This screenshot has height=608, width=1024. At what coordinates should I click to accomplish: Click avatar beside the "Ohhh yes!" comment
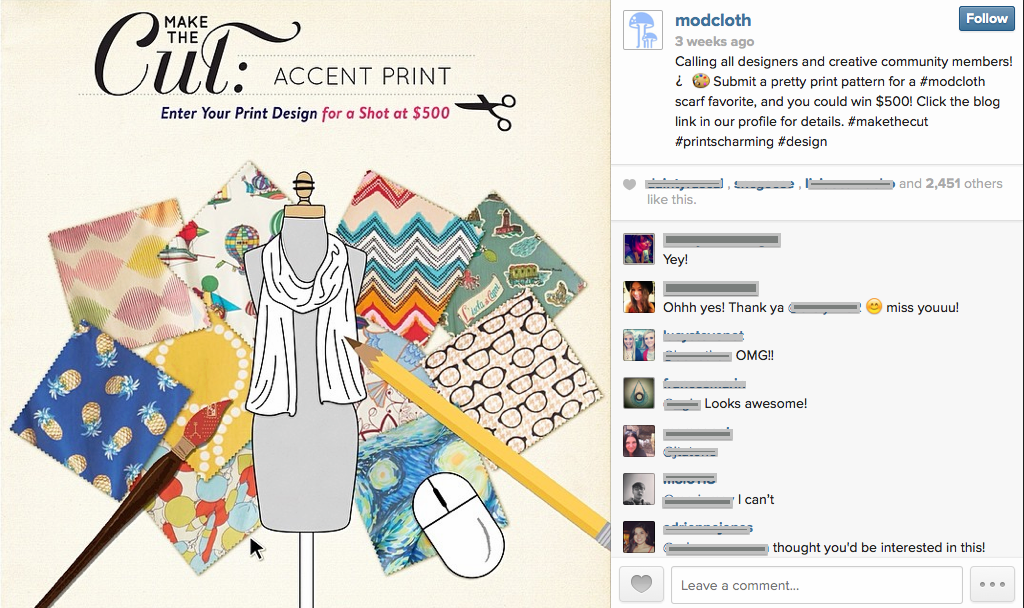(x=639, y=297)
